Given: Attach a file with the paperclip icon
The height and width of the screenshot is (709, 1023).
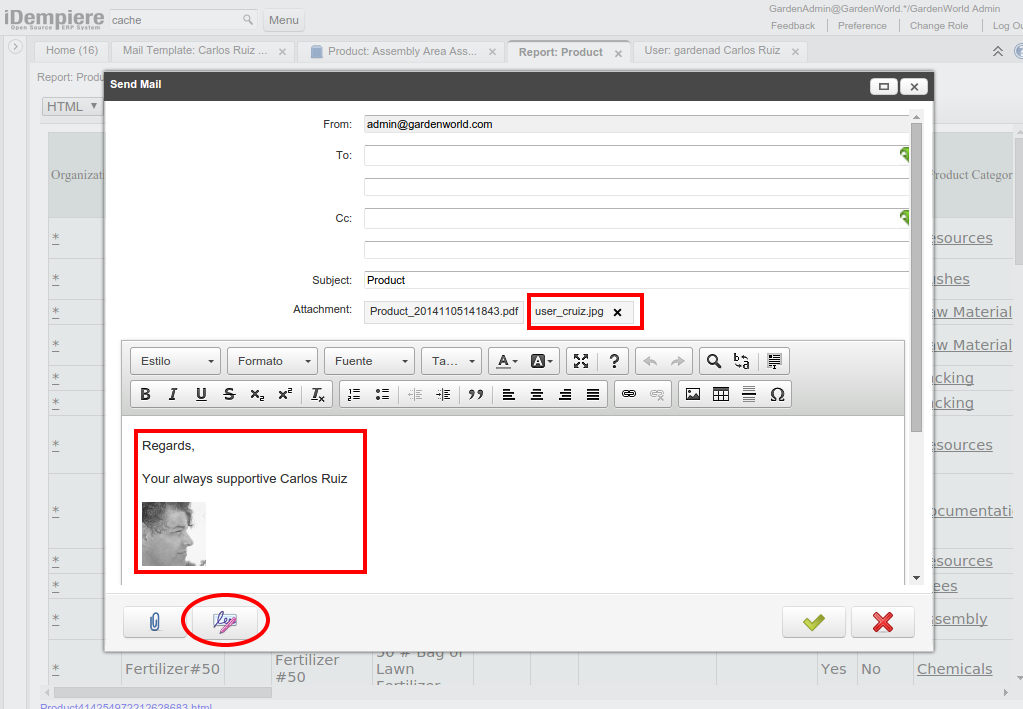Looking at the screenshot, I should [x=155, y=620].
